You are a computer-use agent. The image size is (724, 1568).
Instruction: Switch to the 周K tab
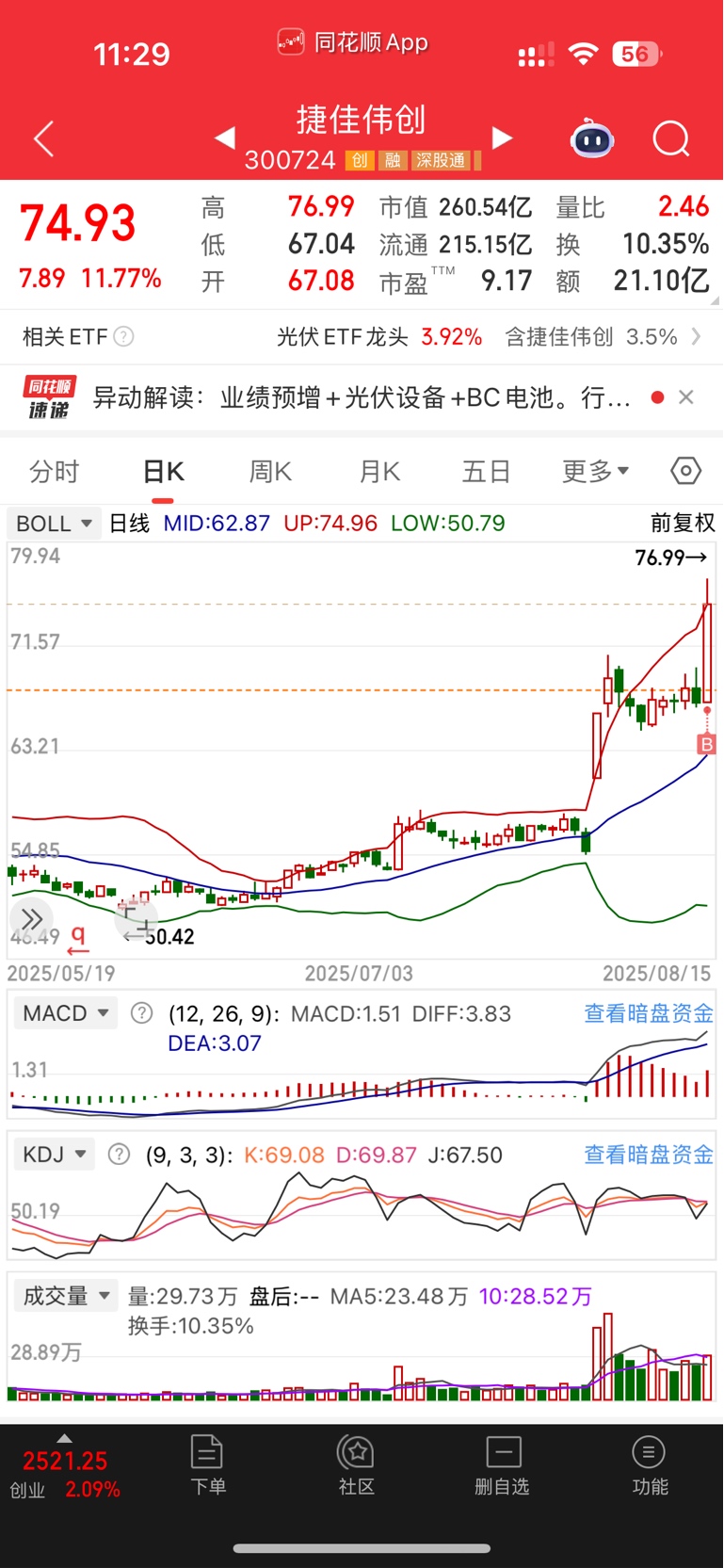click(x=270, y=471)
